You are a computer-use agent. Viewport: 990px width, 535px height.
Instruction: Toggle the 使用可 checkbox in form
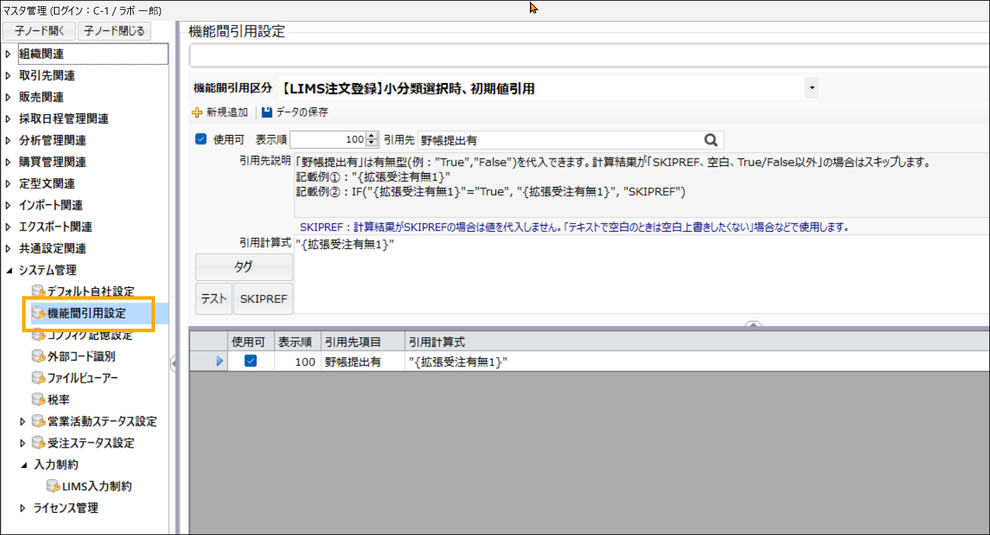[x=201, y=139]
